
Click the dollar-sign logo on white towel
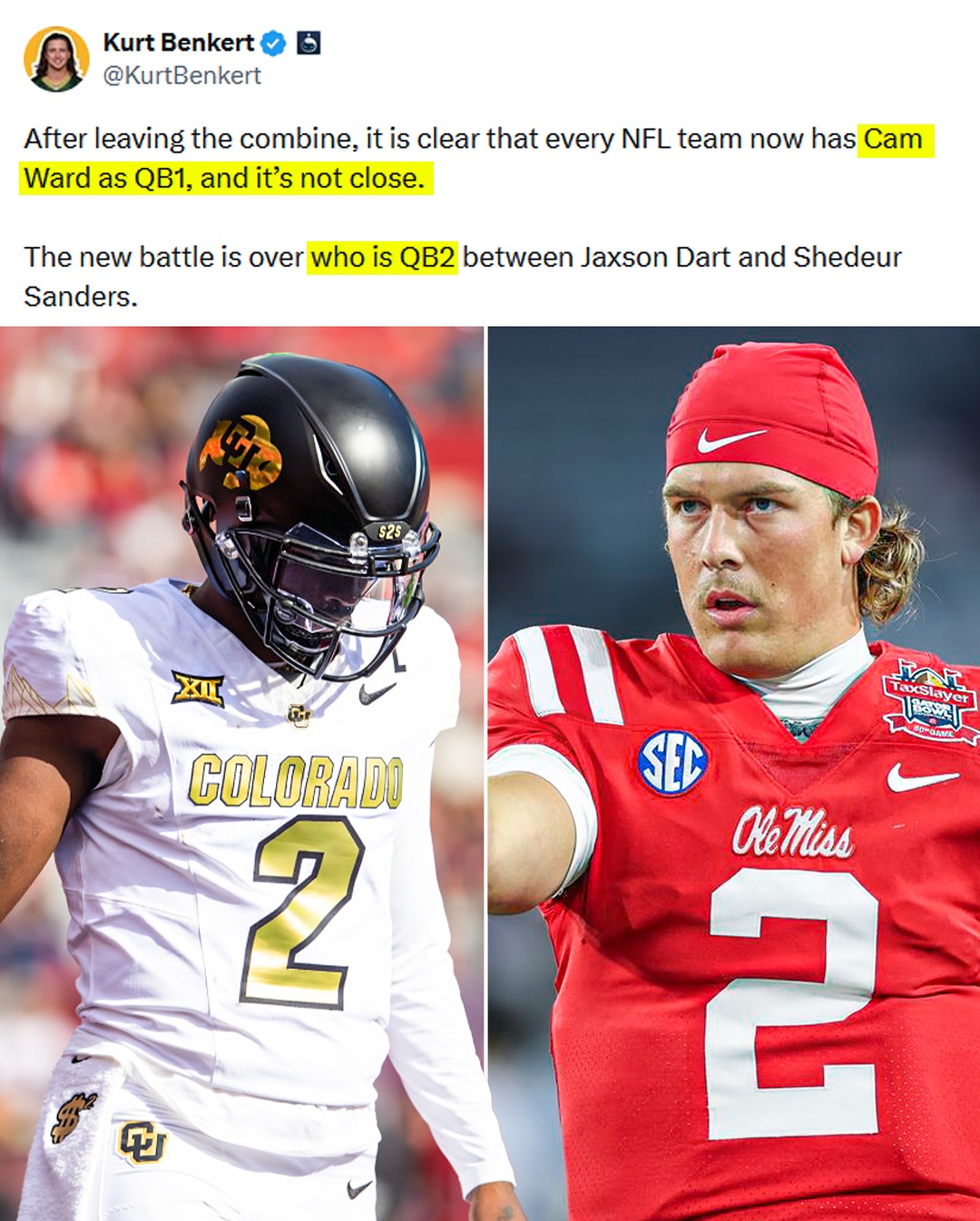click(x=73, y=1117)
